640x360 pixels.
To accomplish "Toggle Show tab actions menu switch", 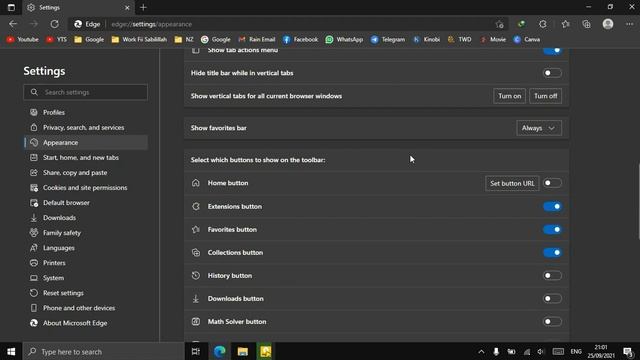I will pos(552,51).
